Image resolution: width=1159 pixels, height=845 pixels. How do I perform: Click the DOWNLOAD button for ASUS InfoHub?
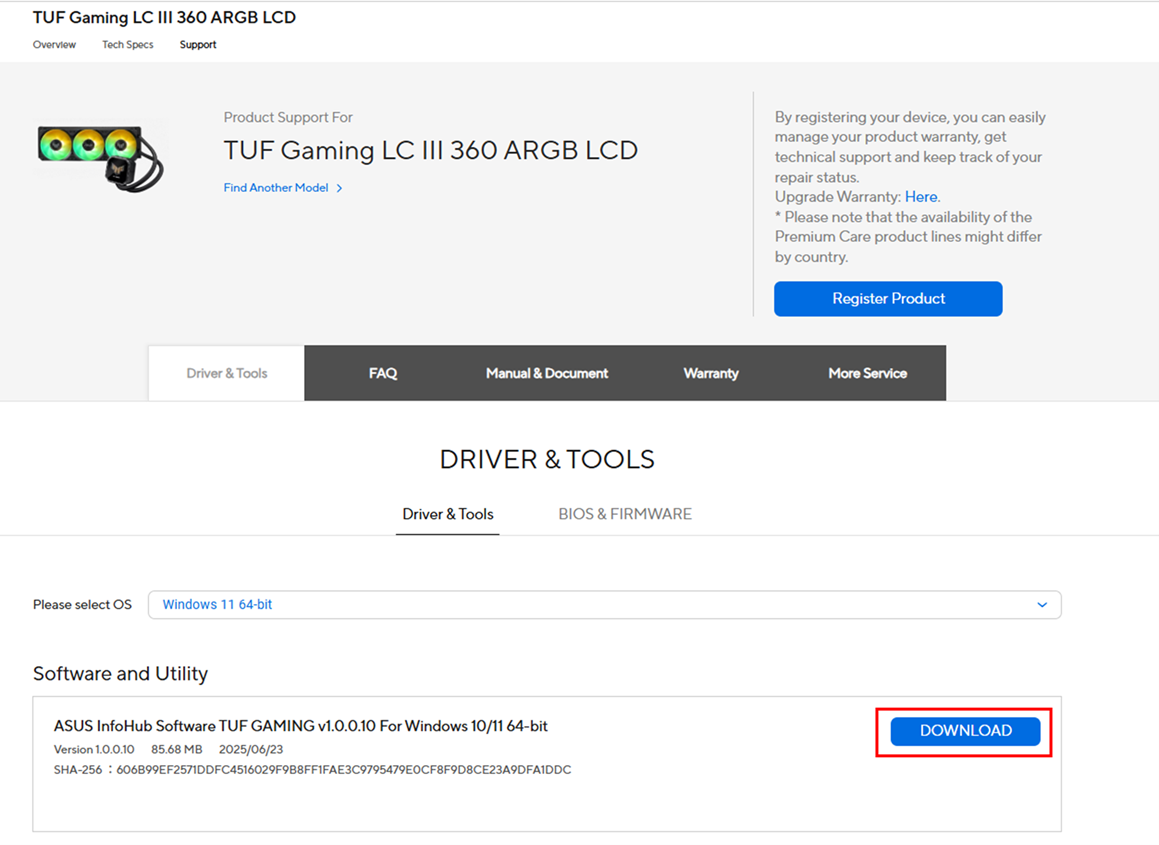click(x=965, y=731)
